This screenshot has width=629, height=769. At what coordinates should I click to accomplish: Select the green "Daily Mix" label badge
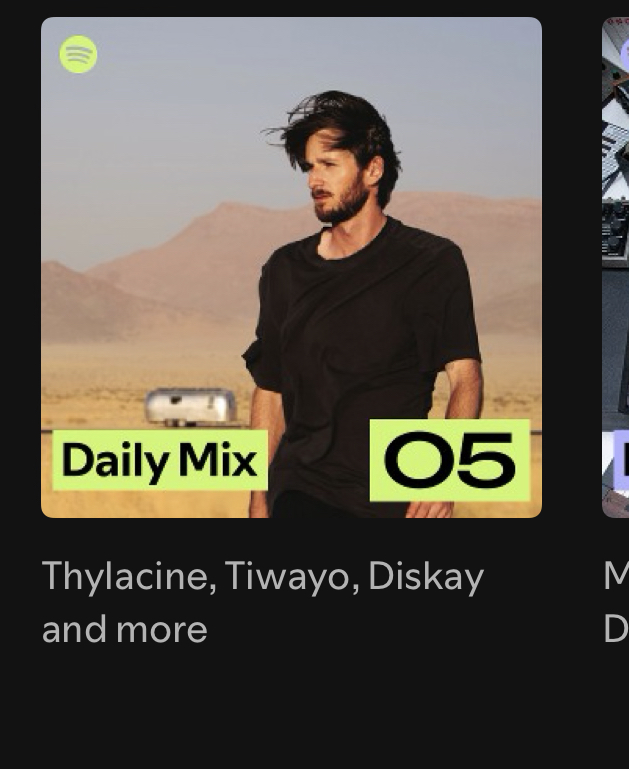coord(160,460)
